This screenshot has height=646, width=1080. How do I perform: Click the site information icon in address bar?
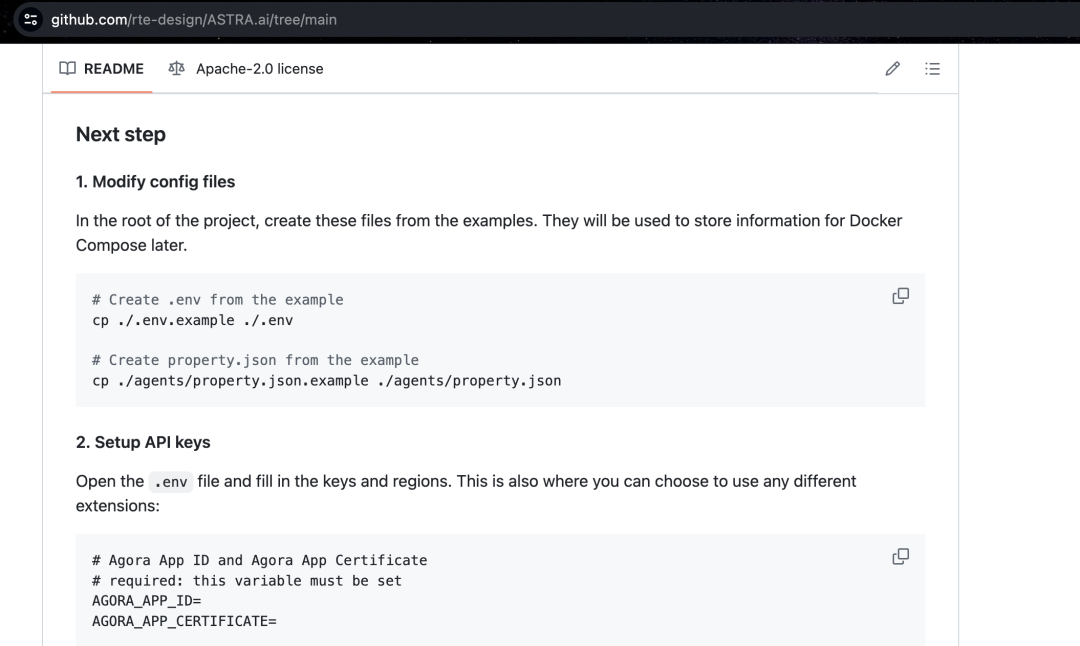click(31, 19)
